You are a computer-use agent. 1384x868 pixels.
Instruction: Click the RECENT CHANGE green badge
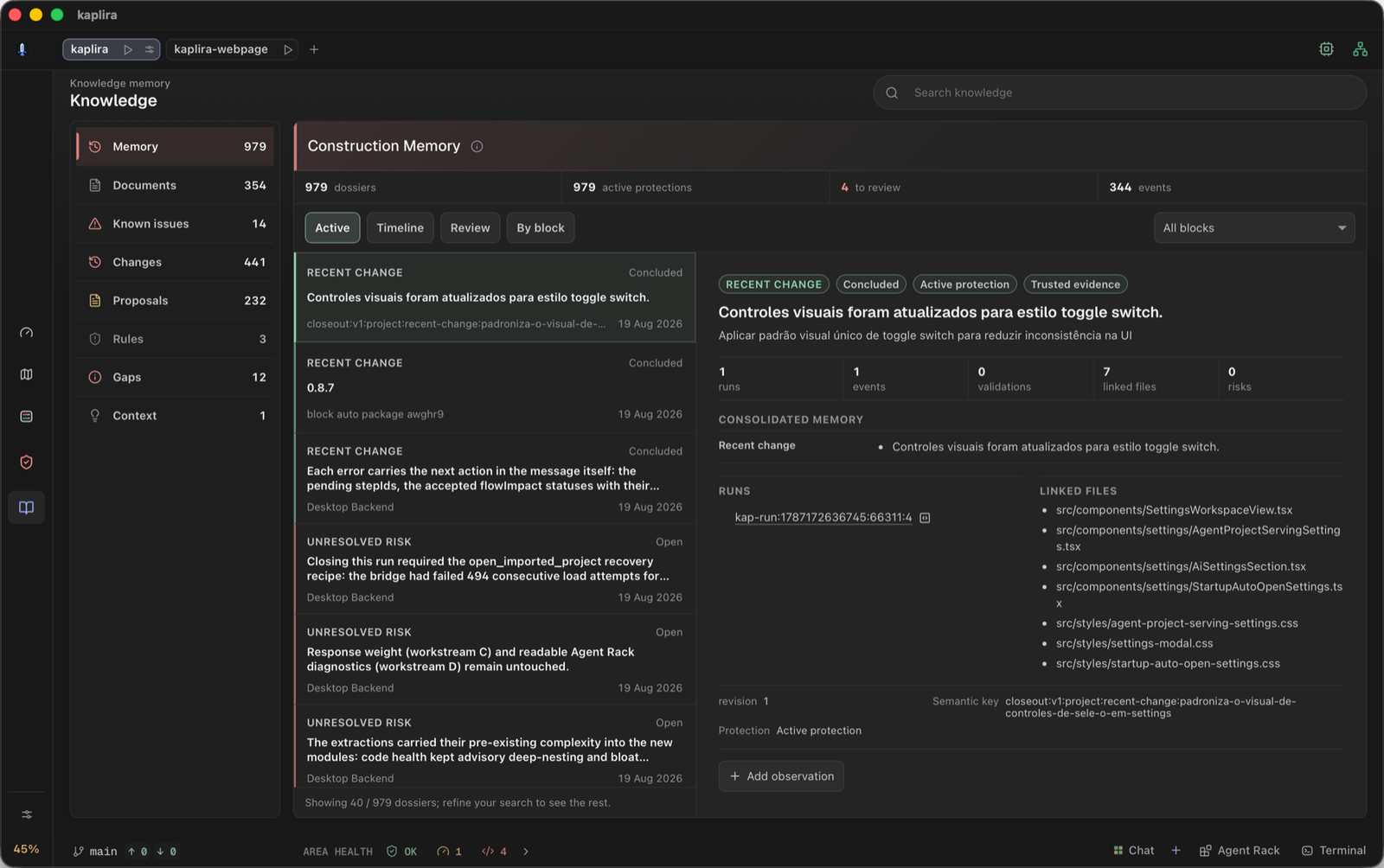pyautogui.click(x=773, y=284)
